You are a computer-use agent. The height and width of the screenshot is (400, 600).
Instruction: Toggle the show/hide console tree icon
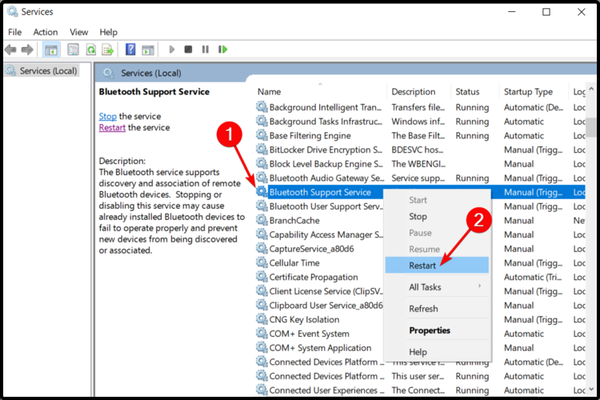pyautogui.click(x=49, y=49)
